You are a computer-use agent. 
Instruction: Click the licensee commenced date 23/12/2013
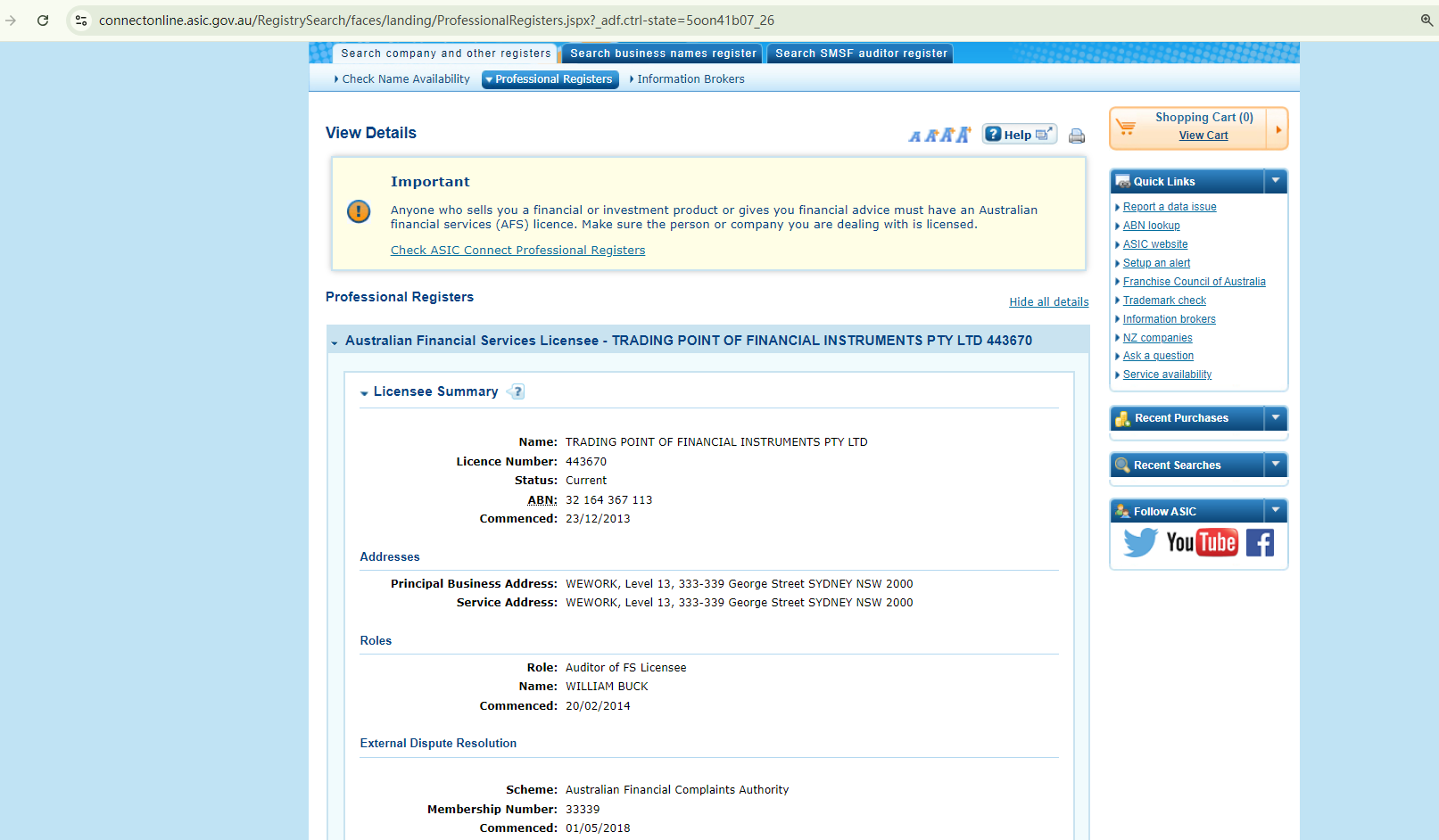pos(598,519)
